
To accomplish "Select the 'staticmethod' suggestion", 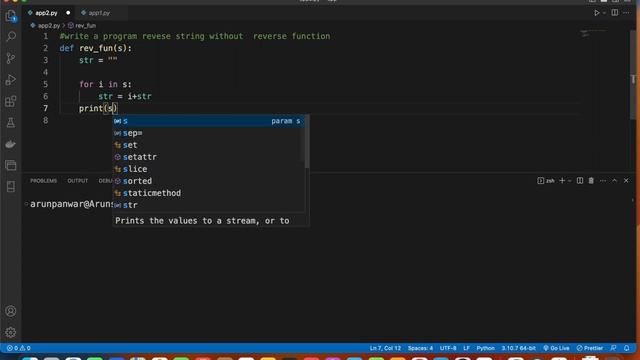I will 209,193.
